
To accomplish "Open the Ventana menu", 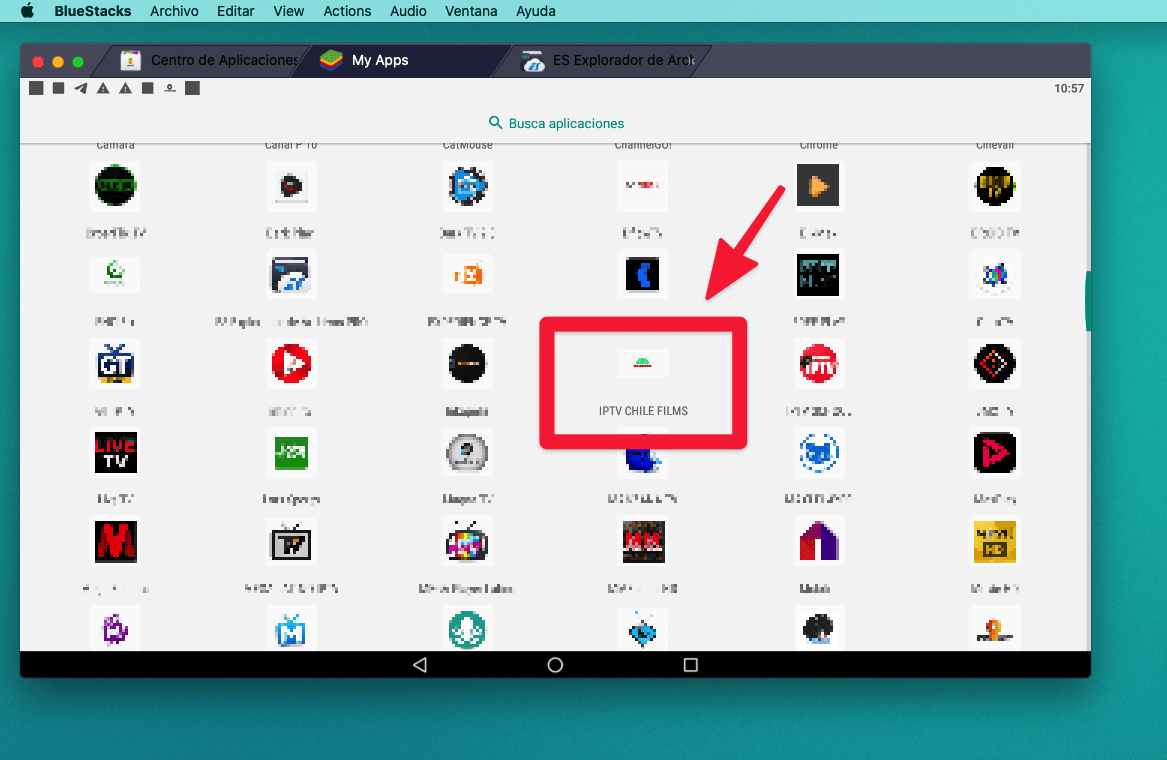I will [471, 11].
